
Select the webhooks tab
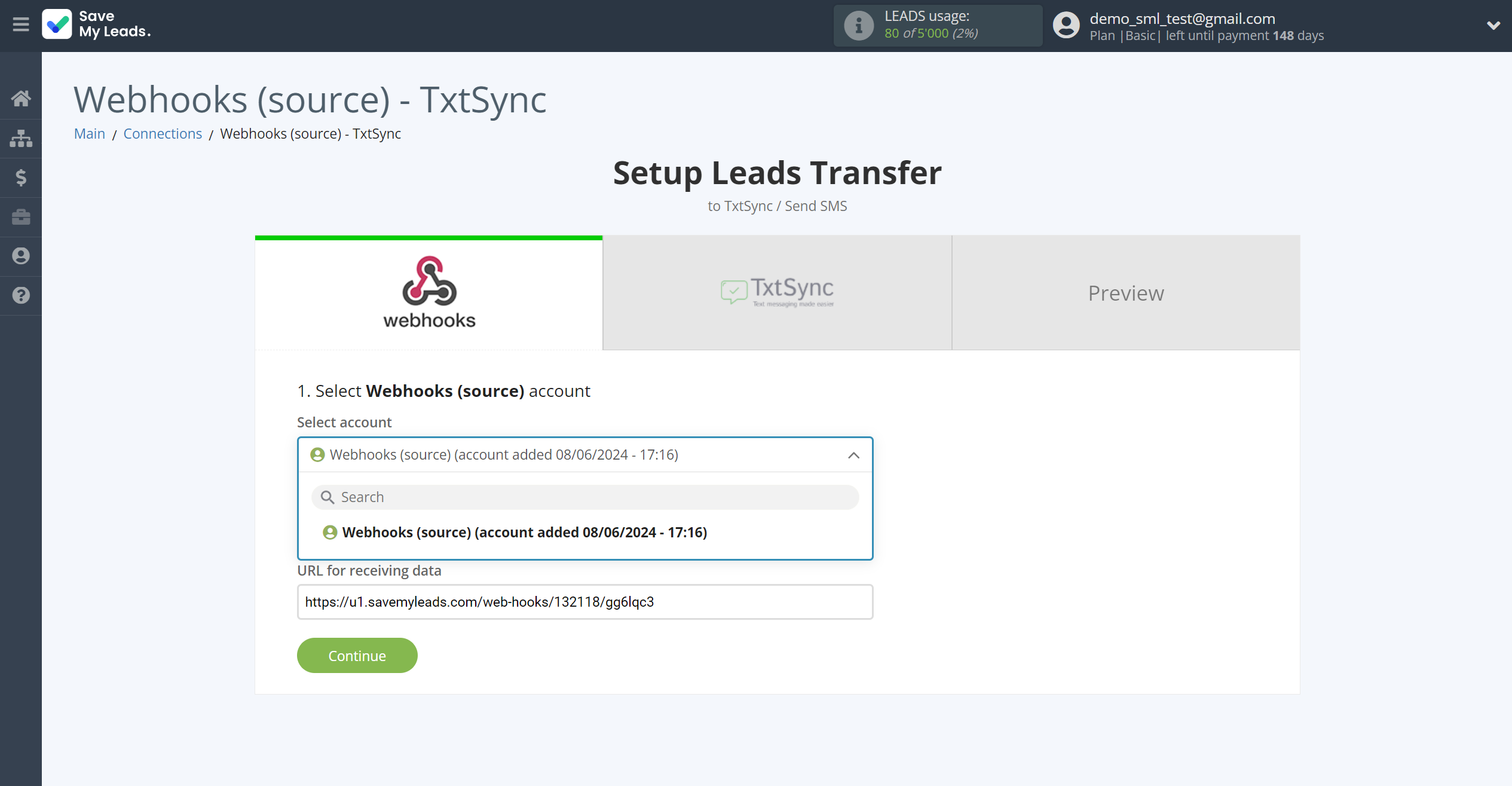(x=428, y=293)
